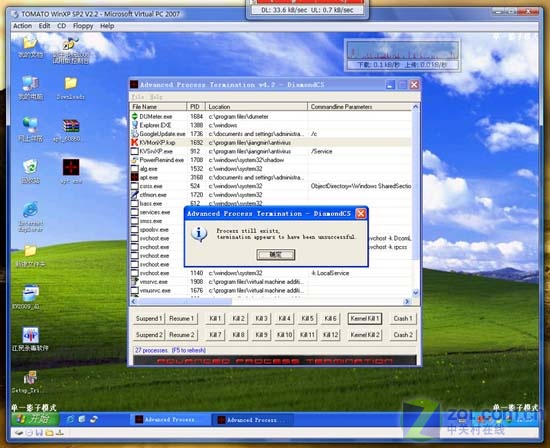This screenshot has height=448, width=550.
Task: Click the red K icon of KVMonXP.kxp
Action: click(x=135, y=142)
